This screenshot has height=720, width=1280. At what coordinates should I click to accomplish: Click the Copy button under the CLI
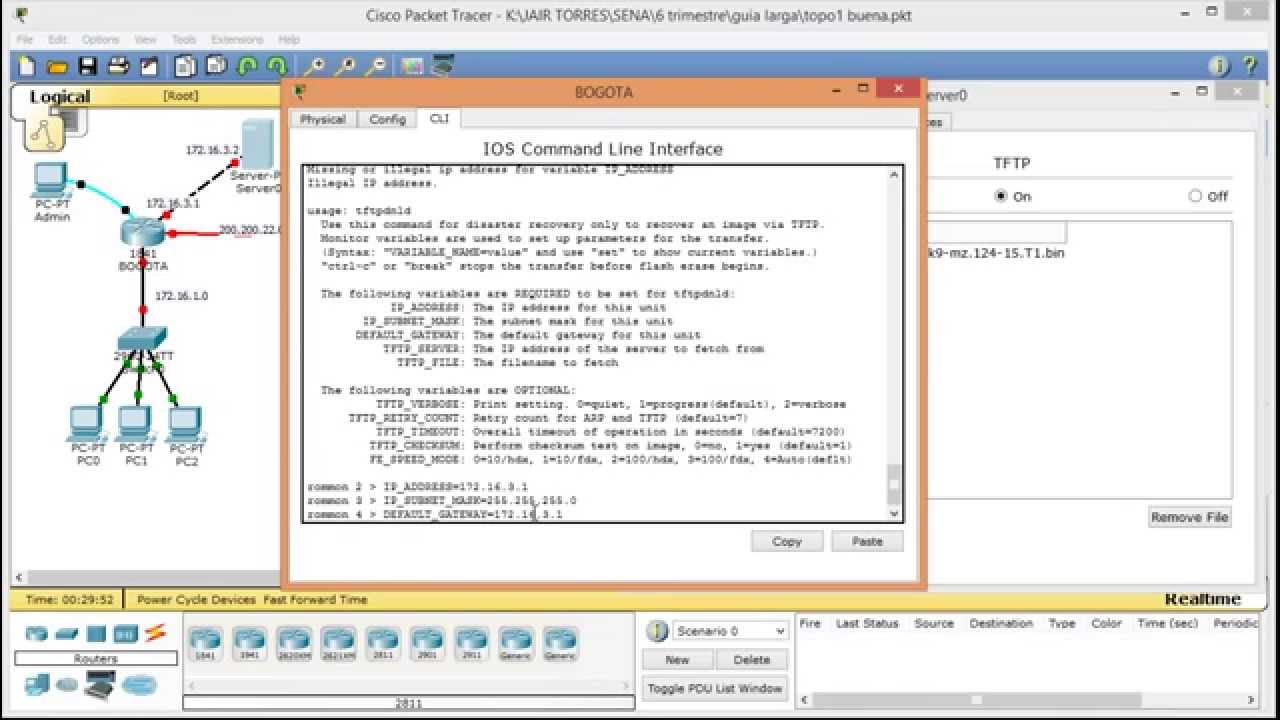787,541
